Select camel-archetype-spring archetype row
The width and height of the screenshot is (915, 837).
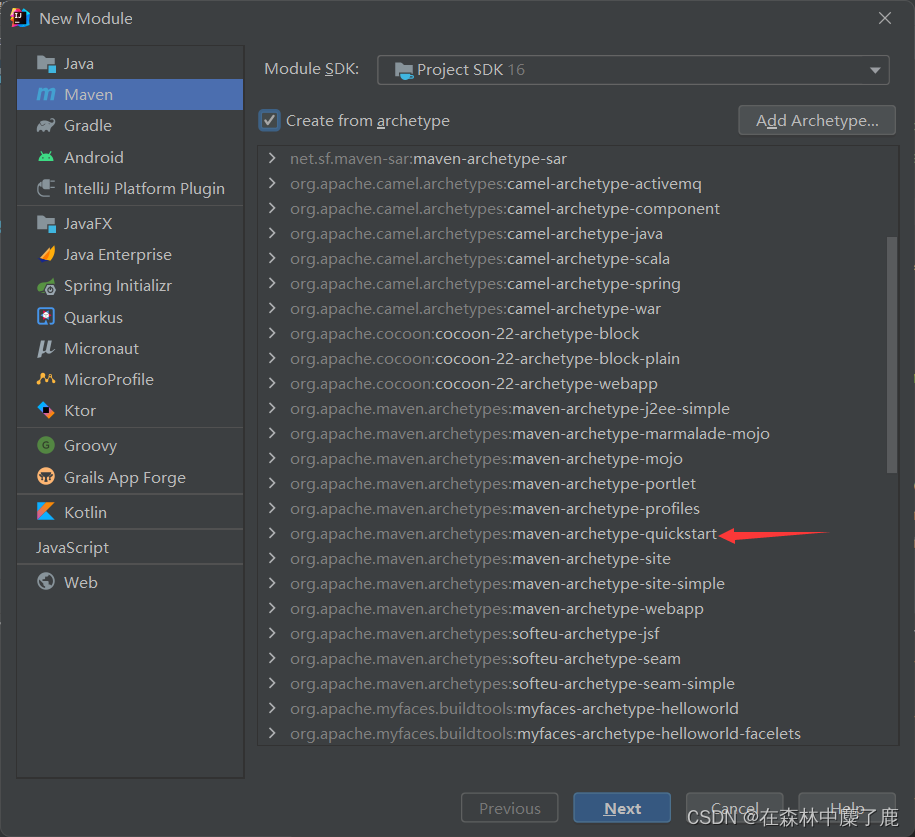tap(578, 284)
